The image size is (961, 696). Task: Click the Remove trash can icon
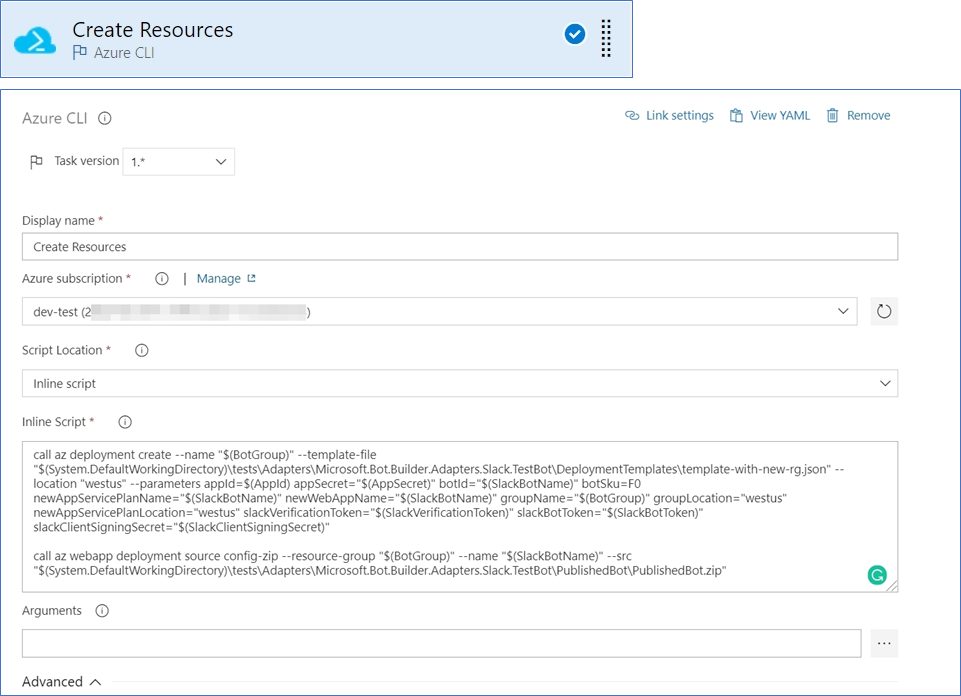(x=832, y=115)
